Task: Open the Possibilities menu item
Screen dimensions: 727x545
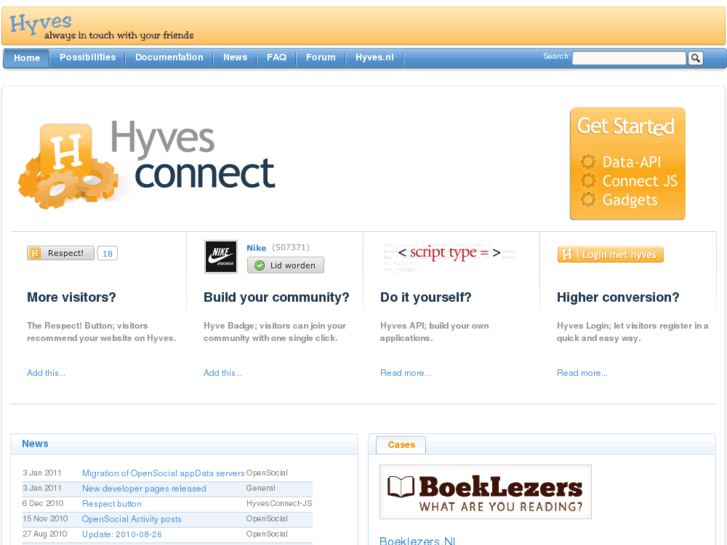Action: [x=88, y=58]
